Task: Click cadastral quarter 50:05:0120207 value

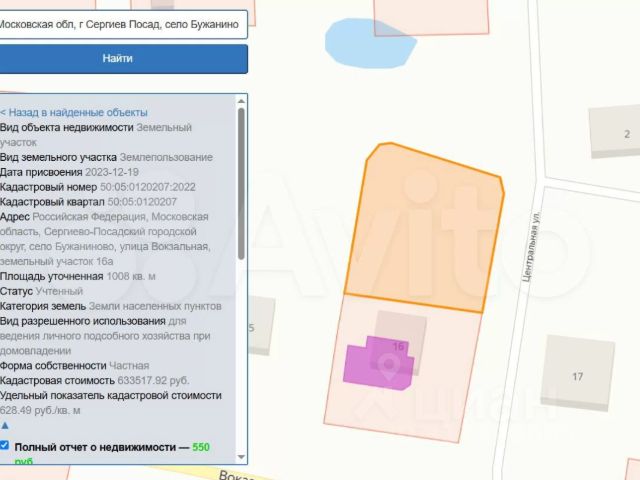Action: [x=142, y=202]
